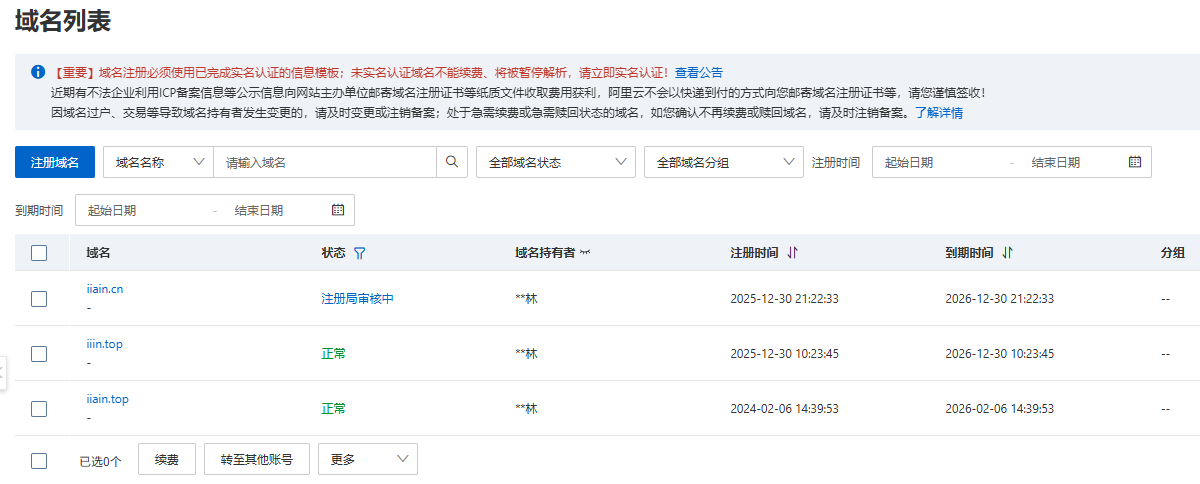Expand the 更多 actions dropdown
1200x484 pixels.
(367, 459)
